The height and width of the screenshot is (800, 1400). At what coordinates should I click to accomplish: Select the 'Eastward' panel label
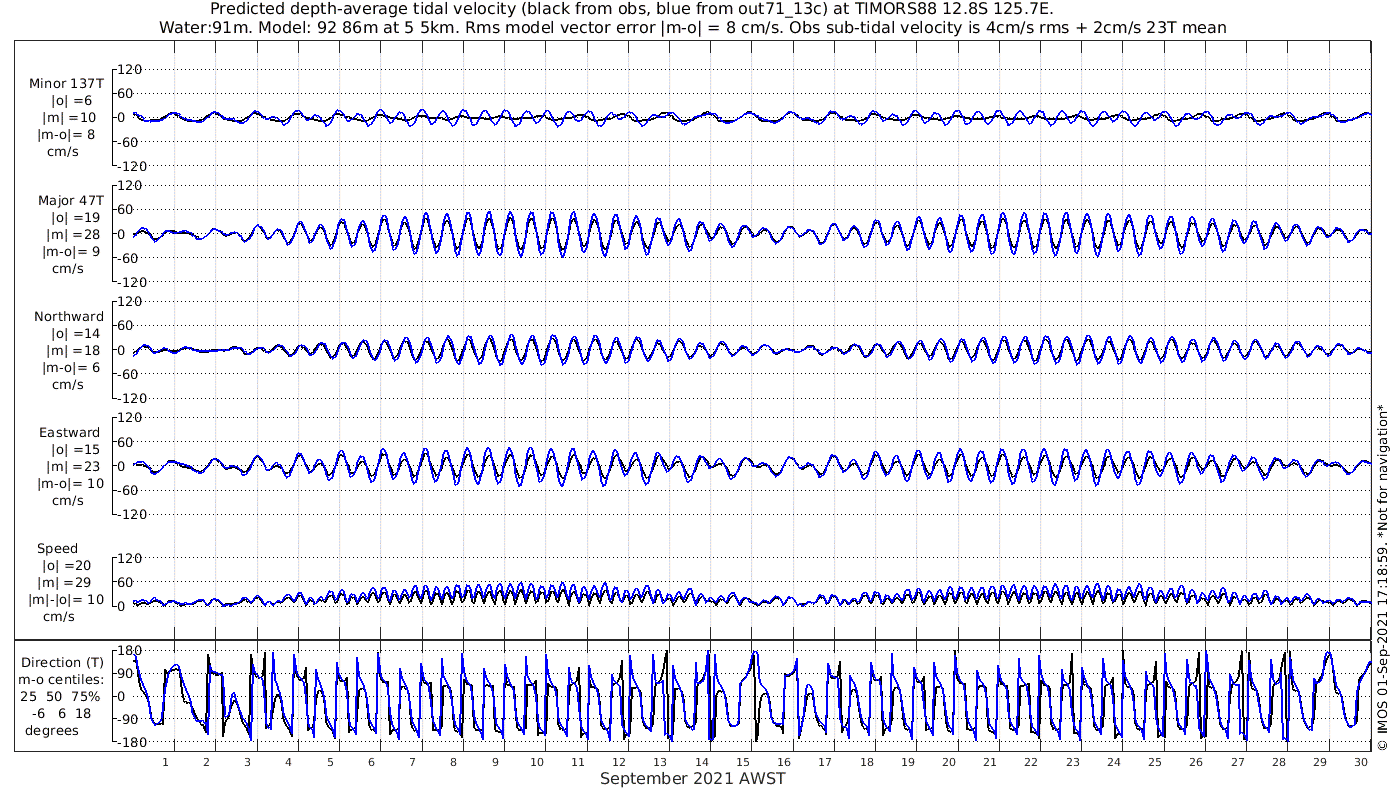point(70,433)
